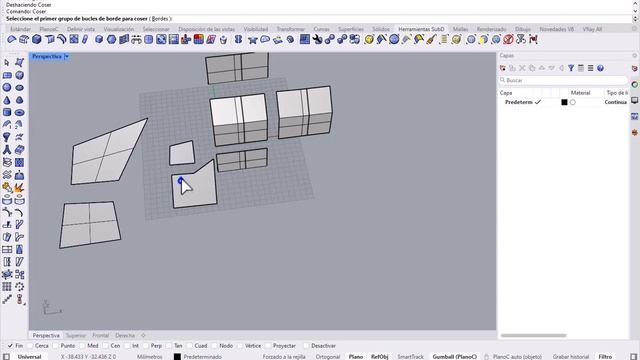This screenshot has width=640, height=360.
Task: Click the layer filter funnel icon
Action: coord(571,68)
